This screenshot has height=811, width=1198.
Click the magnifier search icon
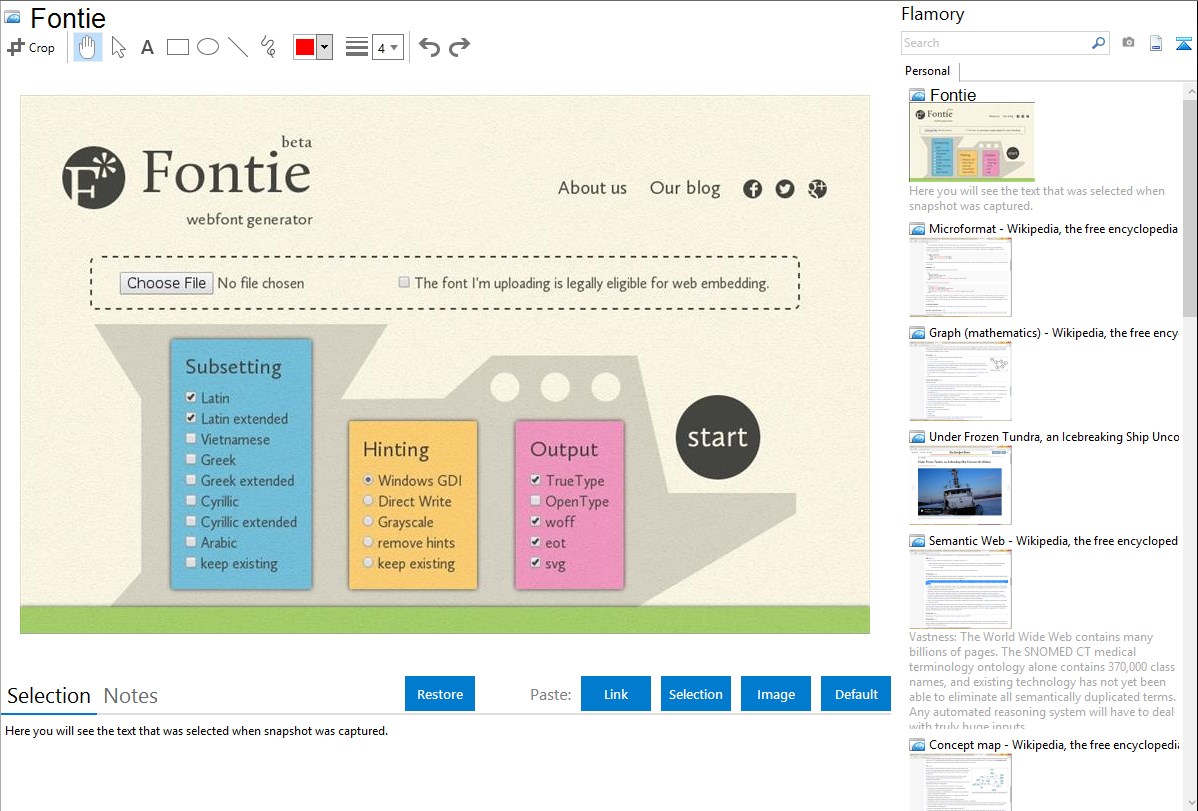pyautogui.click(x=1098, y=43)
